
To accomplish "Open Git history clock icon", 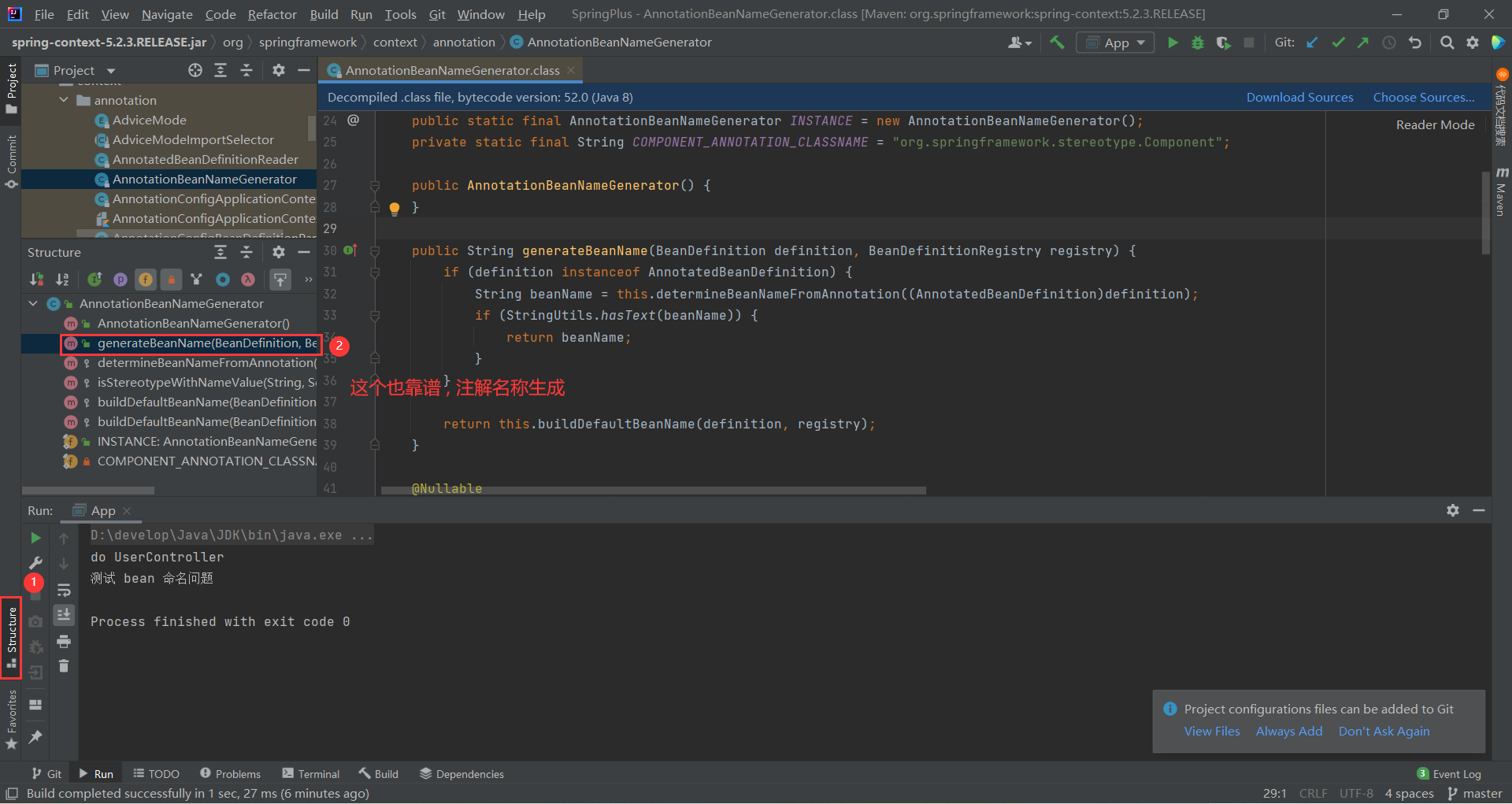I will click(1389, 43).
